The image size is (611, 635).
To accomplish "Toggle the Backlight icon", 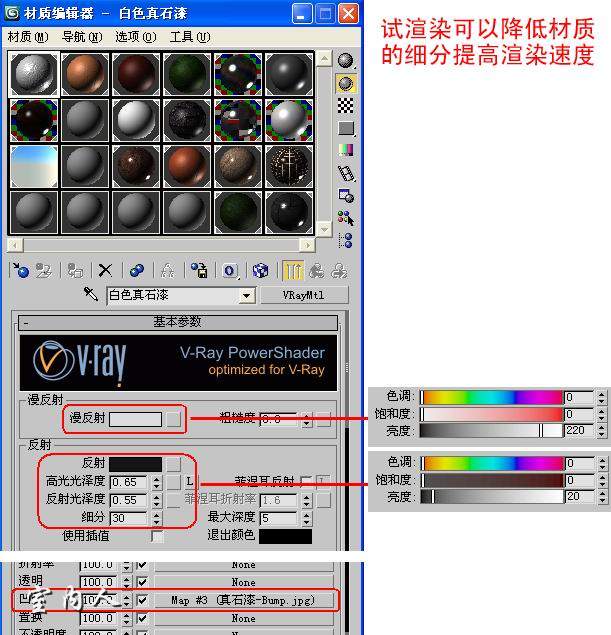I will click(x=345, y=83).
